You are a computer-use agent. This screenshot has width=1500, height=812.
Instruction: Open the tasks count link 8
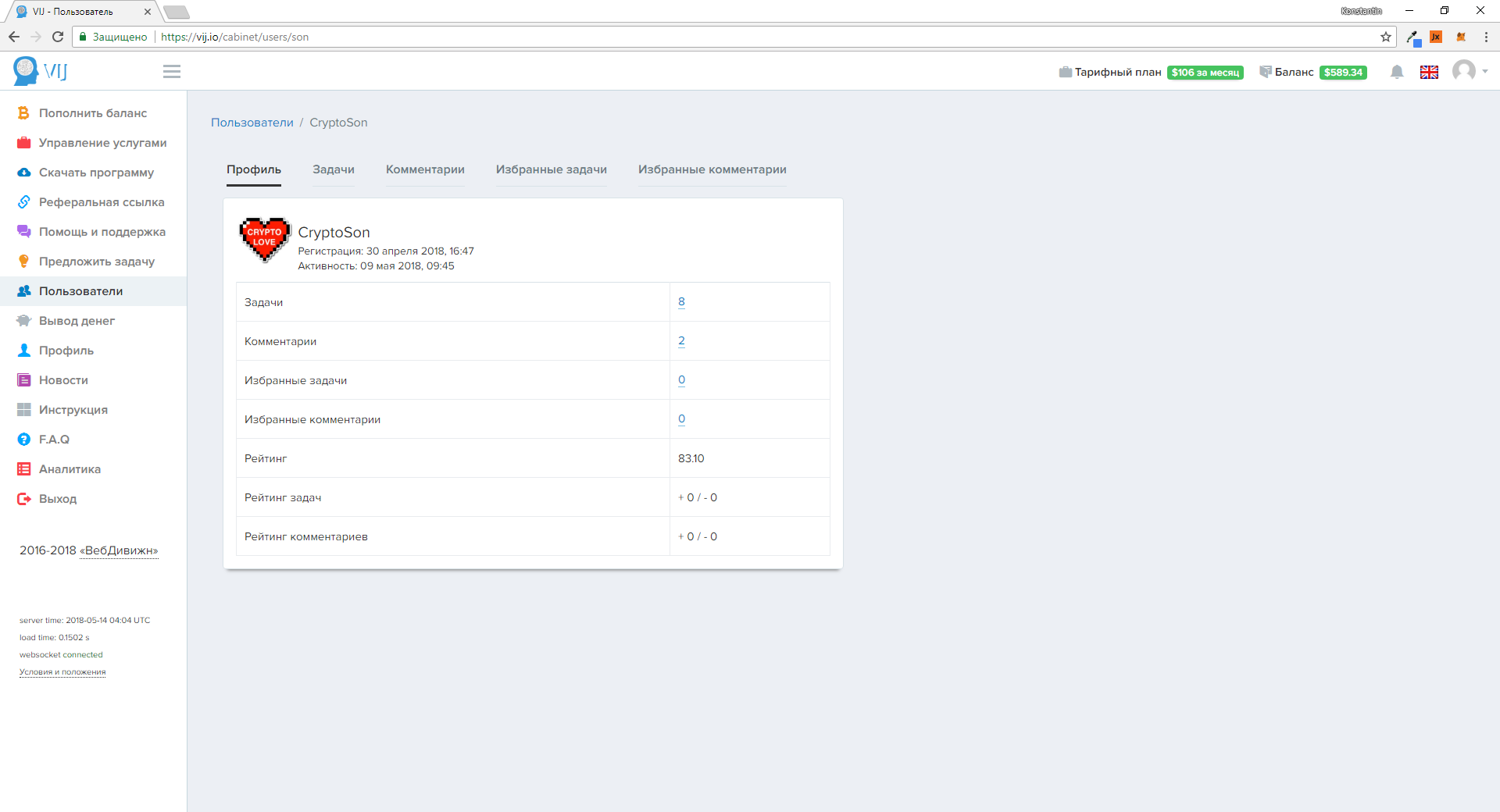(x=681, y=302)
